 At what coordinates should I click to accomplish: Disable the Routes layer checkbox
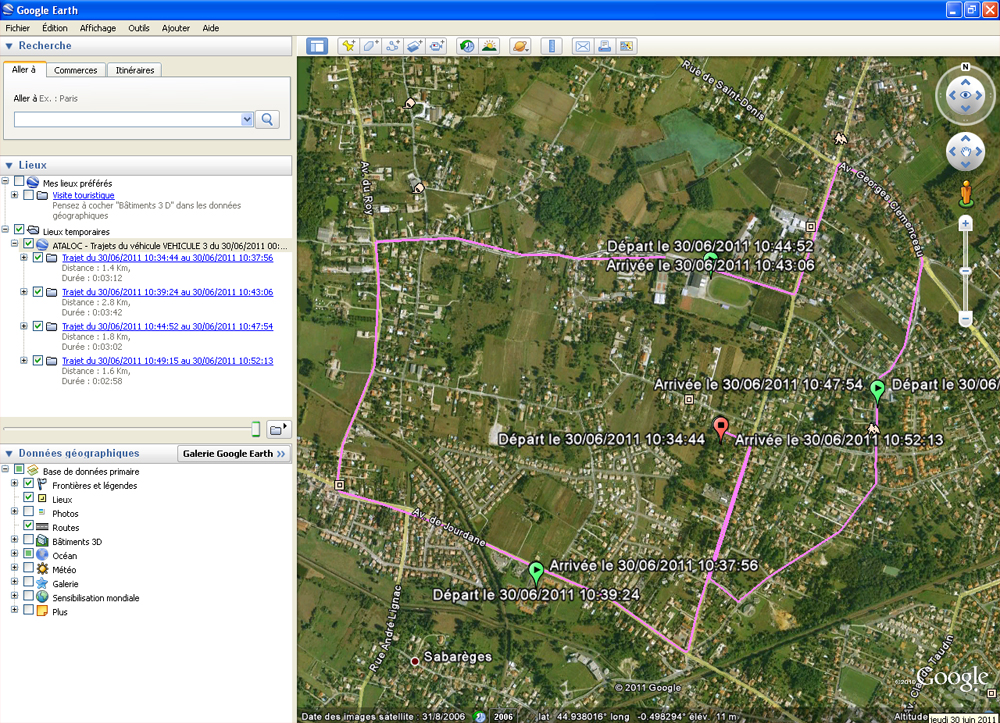click(x=29, y=525)
